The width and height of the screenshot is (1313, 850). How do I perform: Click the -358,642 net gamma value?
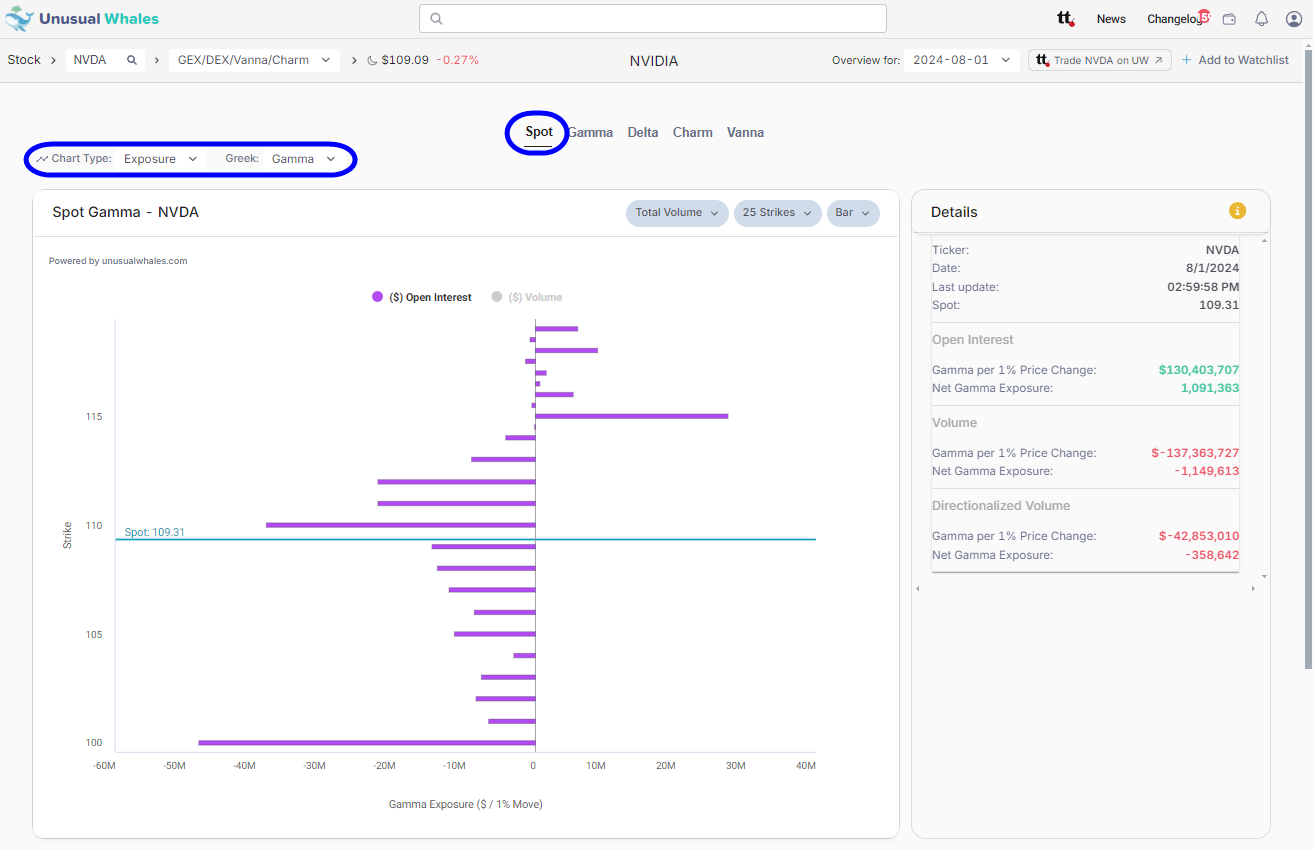1212,555
